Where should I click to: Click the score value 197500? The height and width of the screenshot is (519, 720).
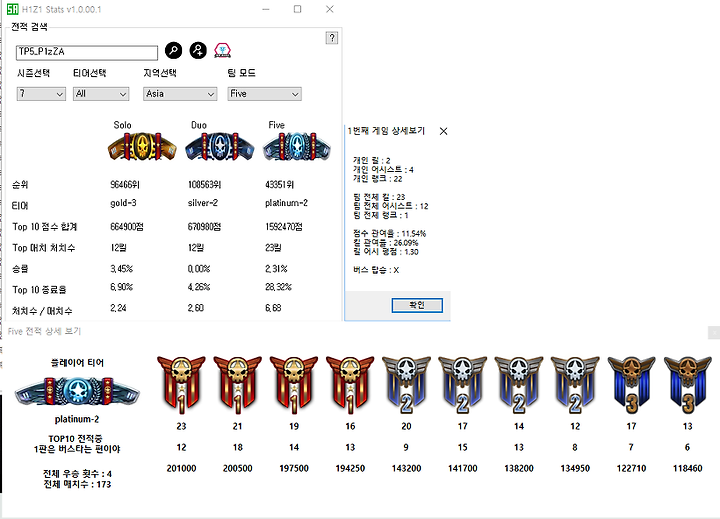coord(294,468)
